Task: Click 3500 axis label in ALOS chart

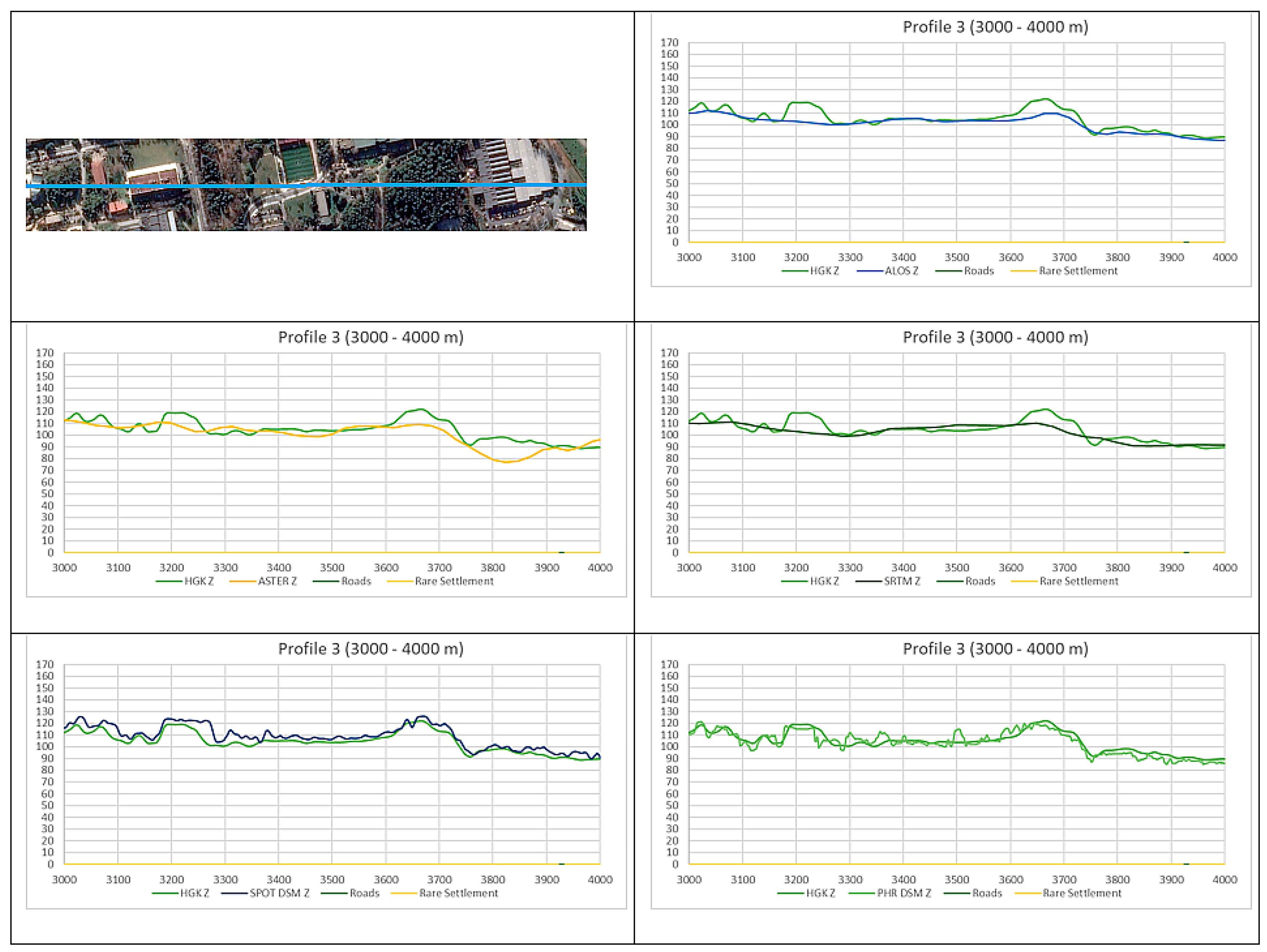Action: pyautogui.click(x=957, y=258)
